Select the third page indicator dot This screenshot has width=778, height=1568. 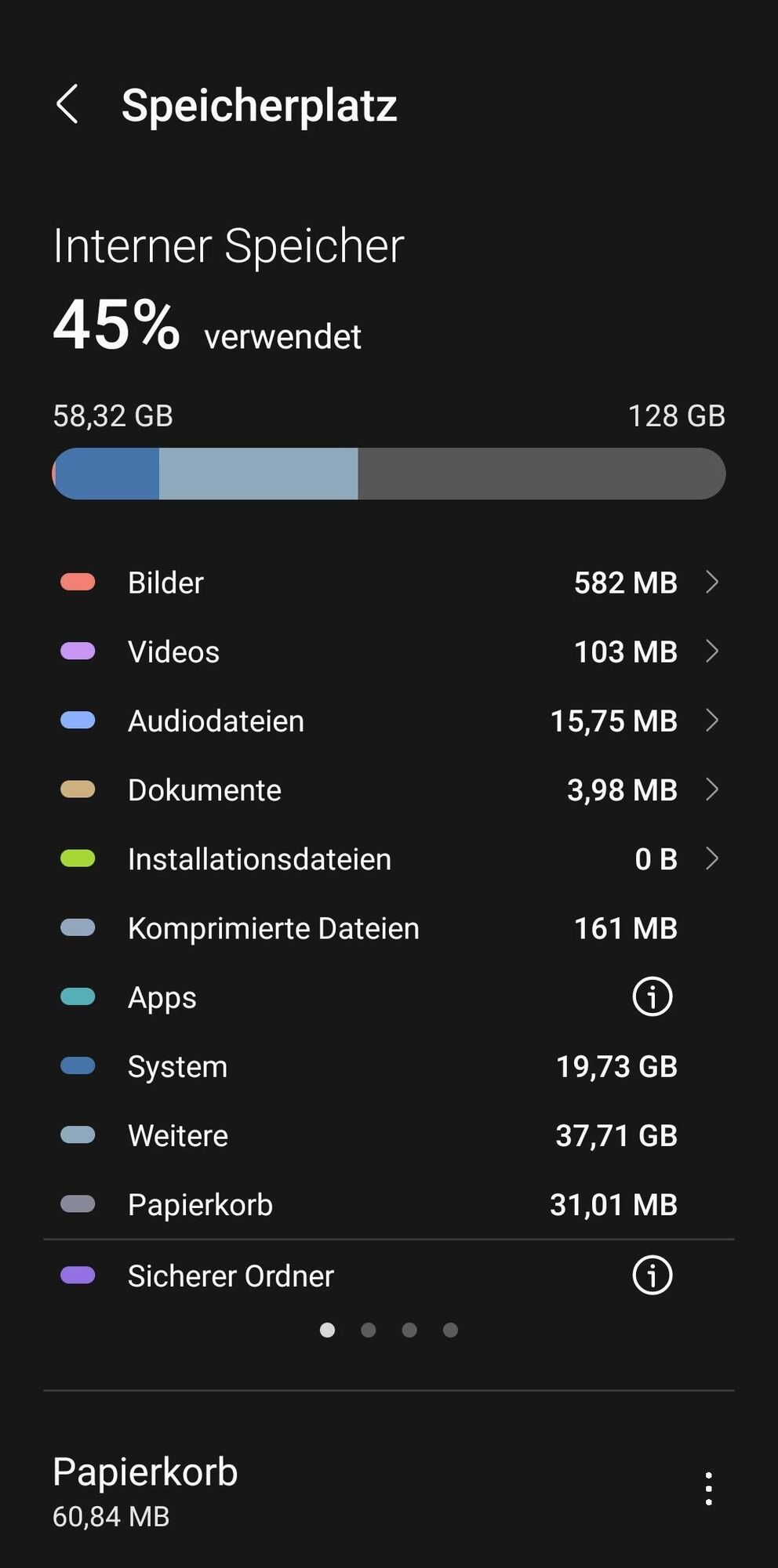coord(409,1330)
